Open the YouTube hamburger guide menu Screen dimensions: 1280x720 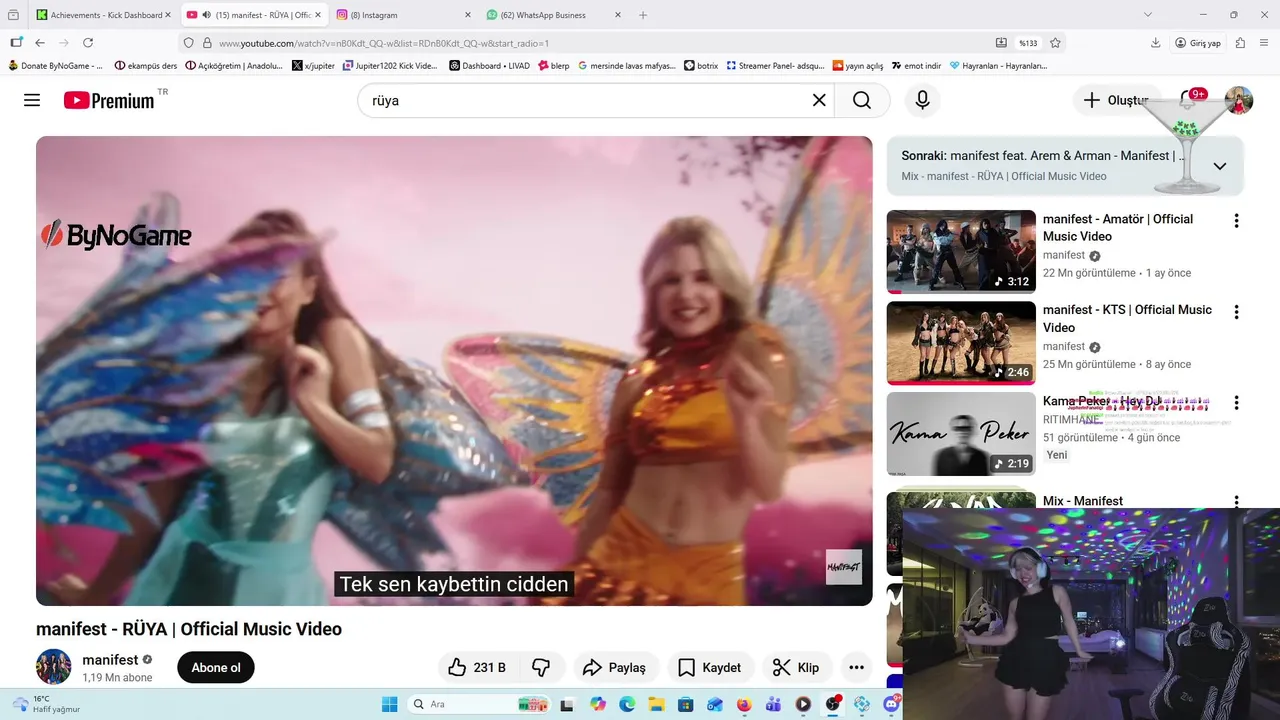click(32, 100)
